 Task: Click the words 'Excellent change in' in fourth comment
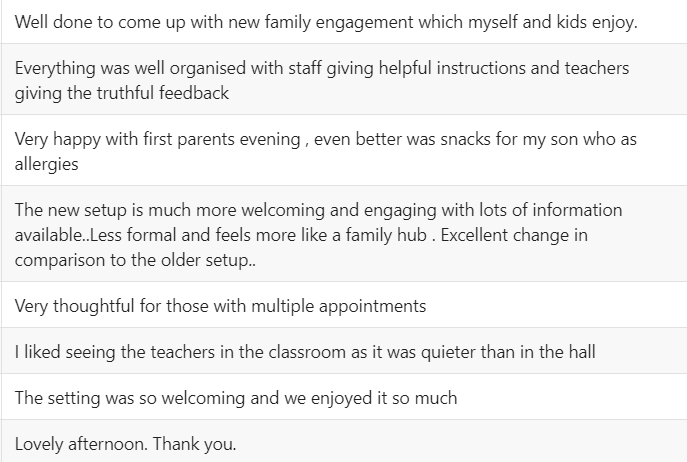click(514, 235)
